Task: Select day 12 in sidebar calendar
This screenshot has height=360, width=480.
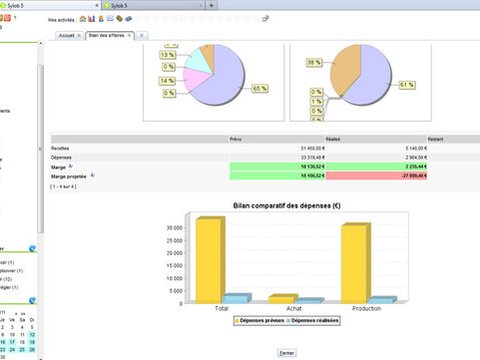Action: point(32,334)
